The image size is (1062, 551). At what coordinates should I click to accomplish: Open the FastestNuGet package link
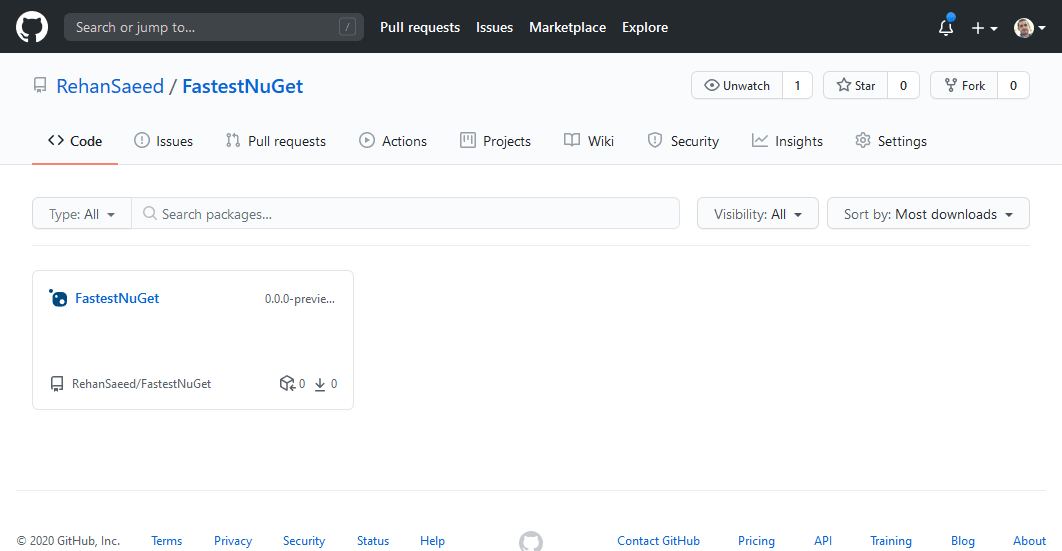tap(116, 299)
